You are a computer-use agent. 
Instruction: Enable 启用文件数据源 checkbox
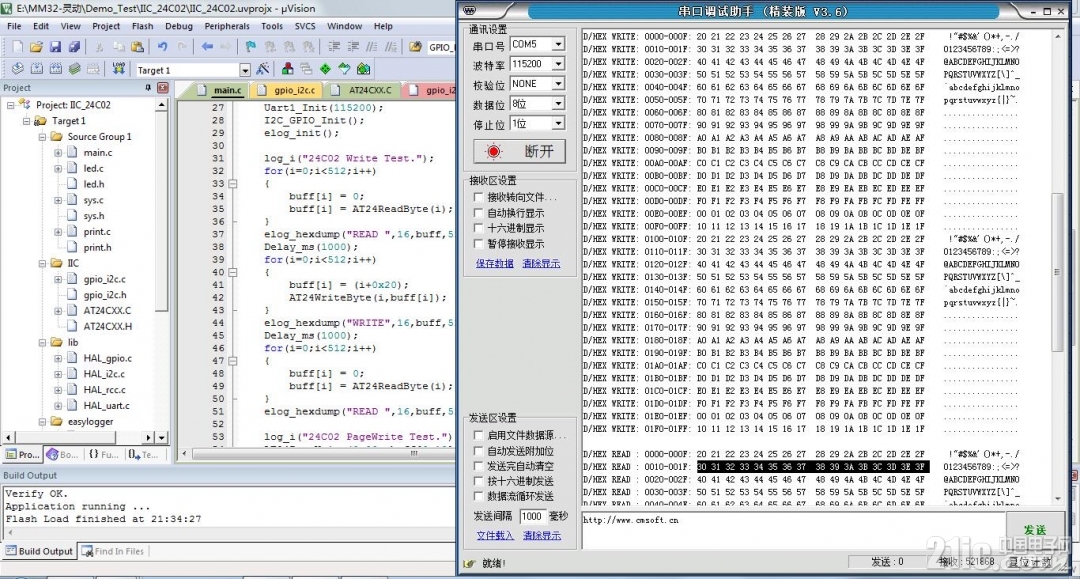[x=479, y=435]
